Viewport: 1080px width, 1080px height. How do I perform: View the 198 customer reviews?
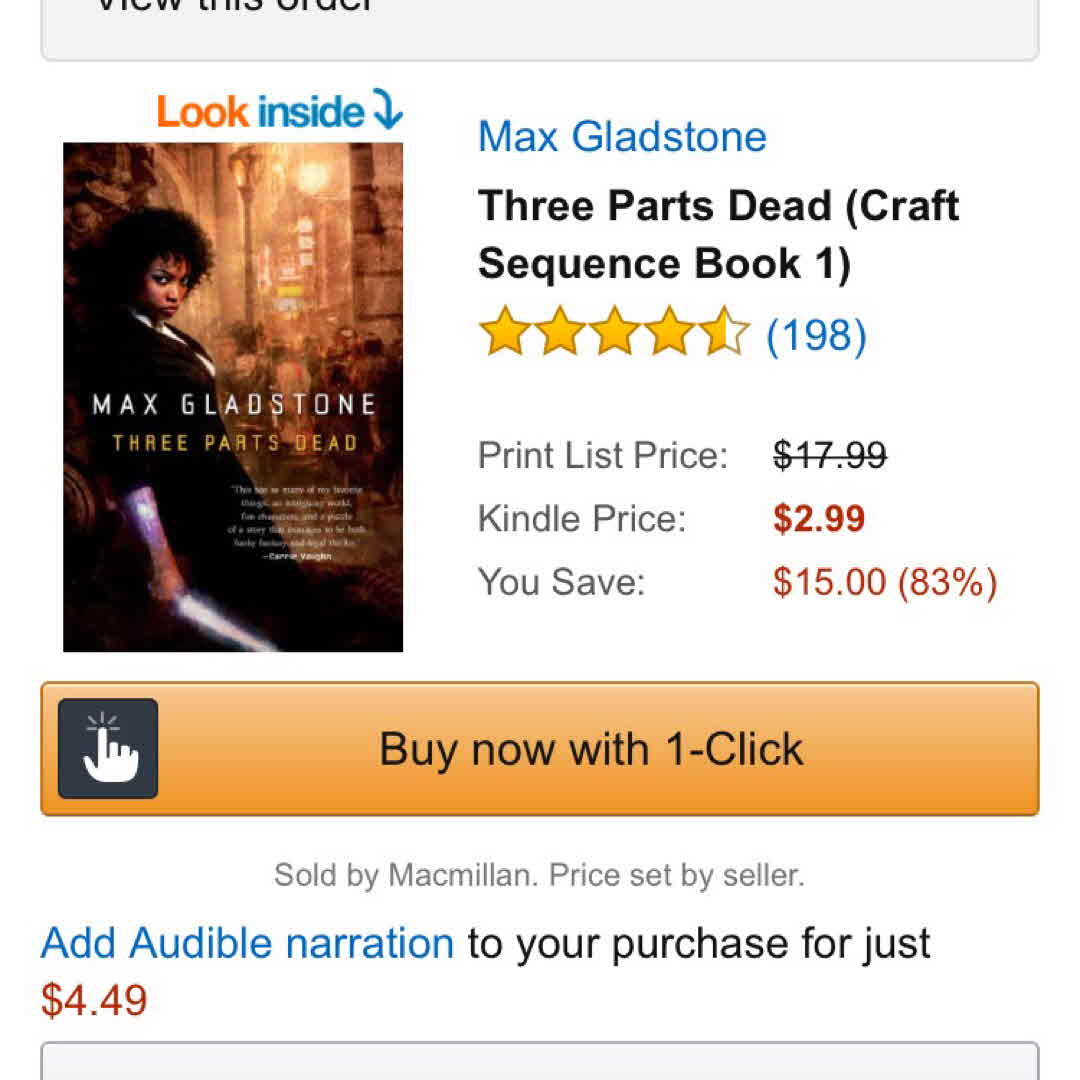click(816, 335)
